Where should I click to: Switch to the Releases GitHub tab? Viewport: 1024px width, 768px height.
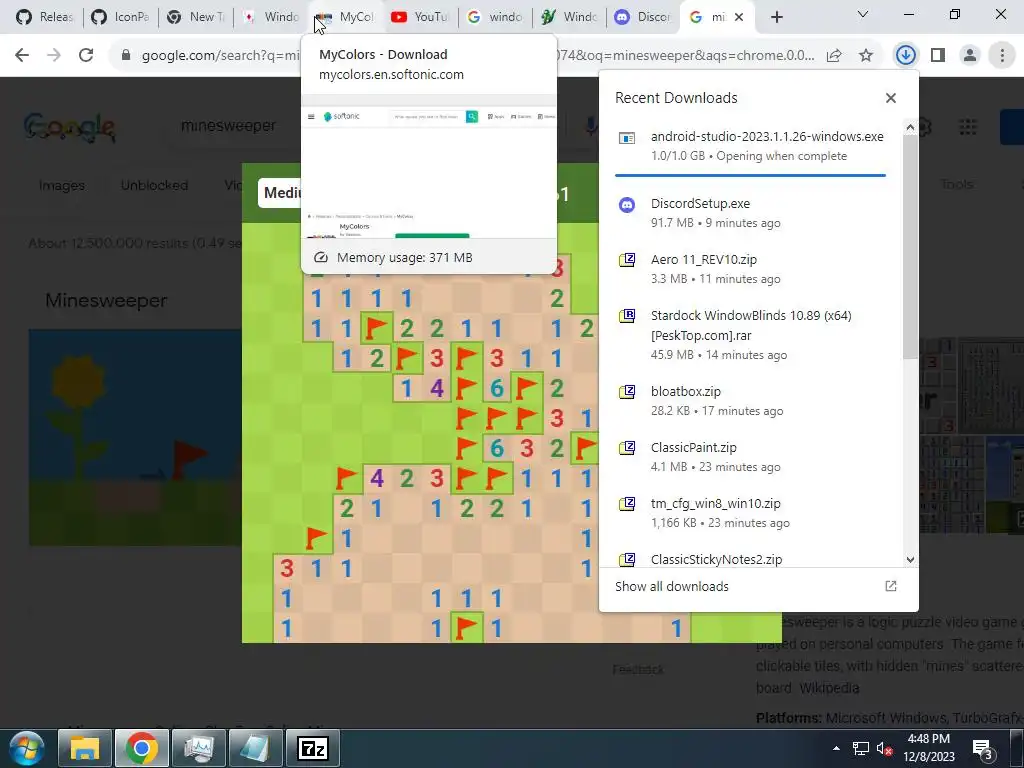point(44,17)
